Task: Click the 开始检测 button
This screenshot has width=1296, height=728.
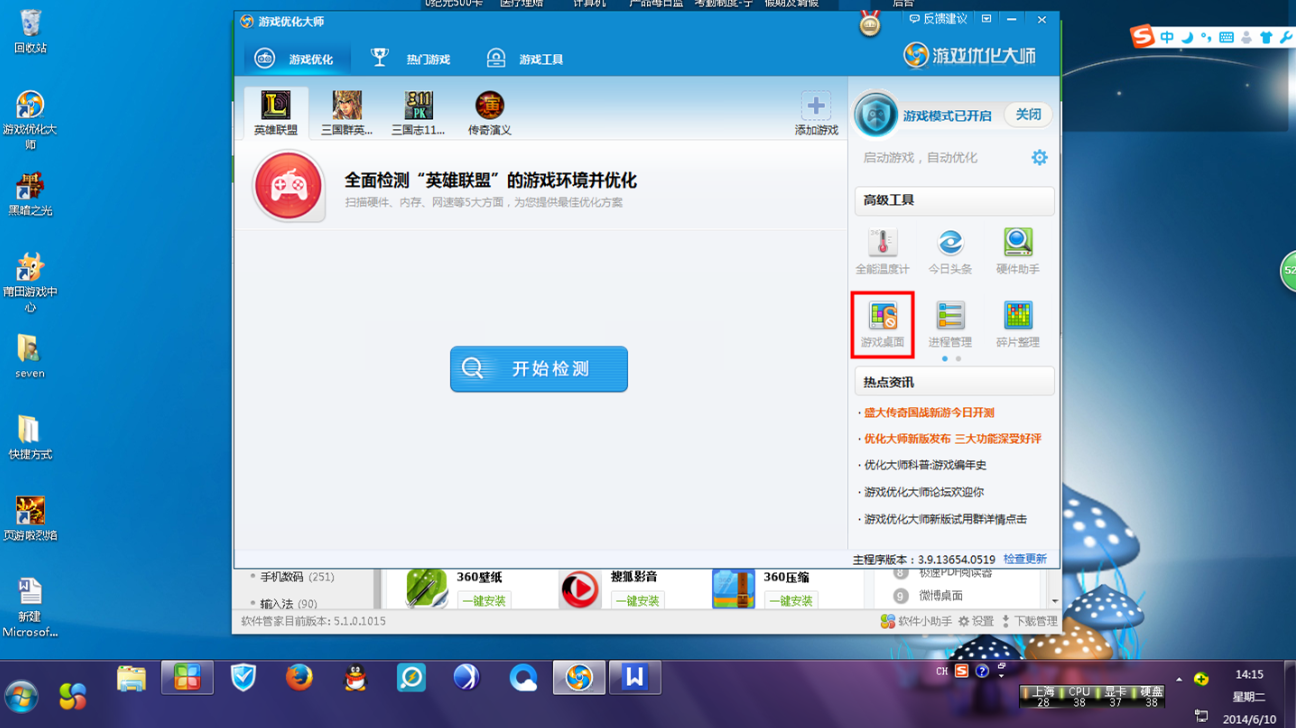Action: click(x=539, y=369)
